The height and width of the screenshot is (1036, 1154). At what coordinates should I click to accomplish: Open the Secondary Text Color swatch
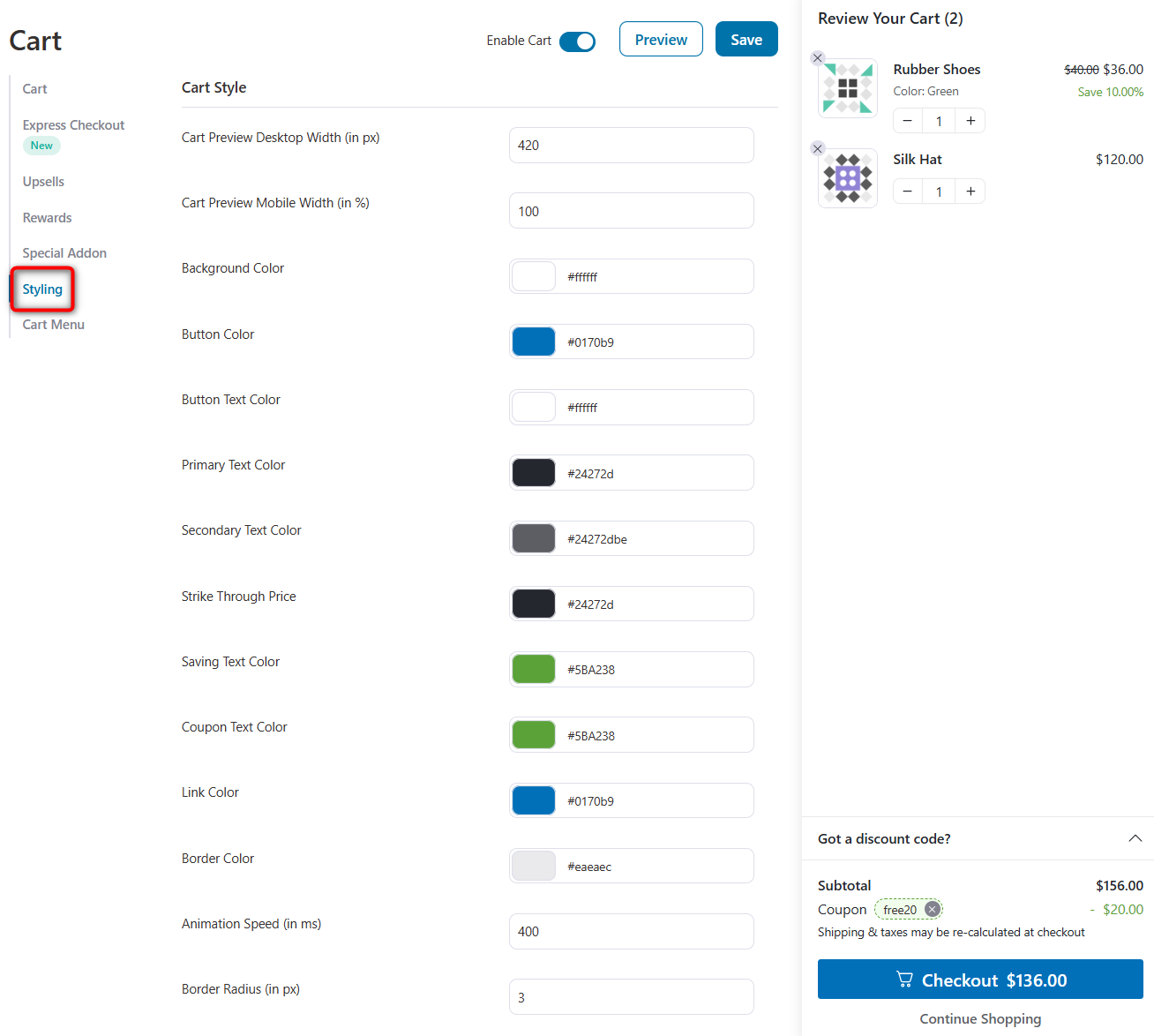click(534, 538)
